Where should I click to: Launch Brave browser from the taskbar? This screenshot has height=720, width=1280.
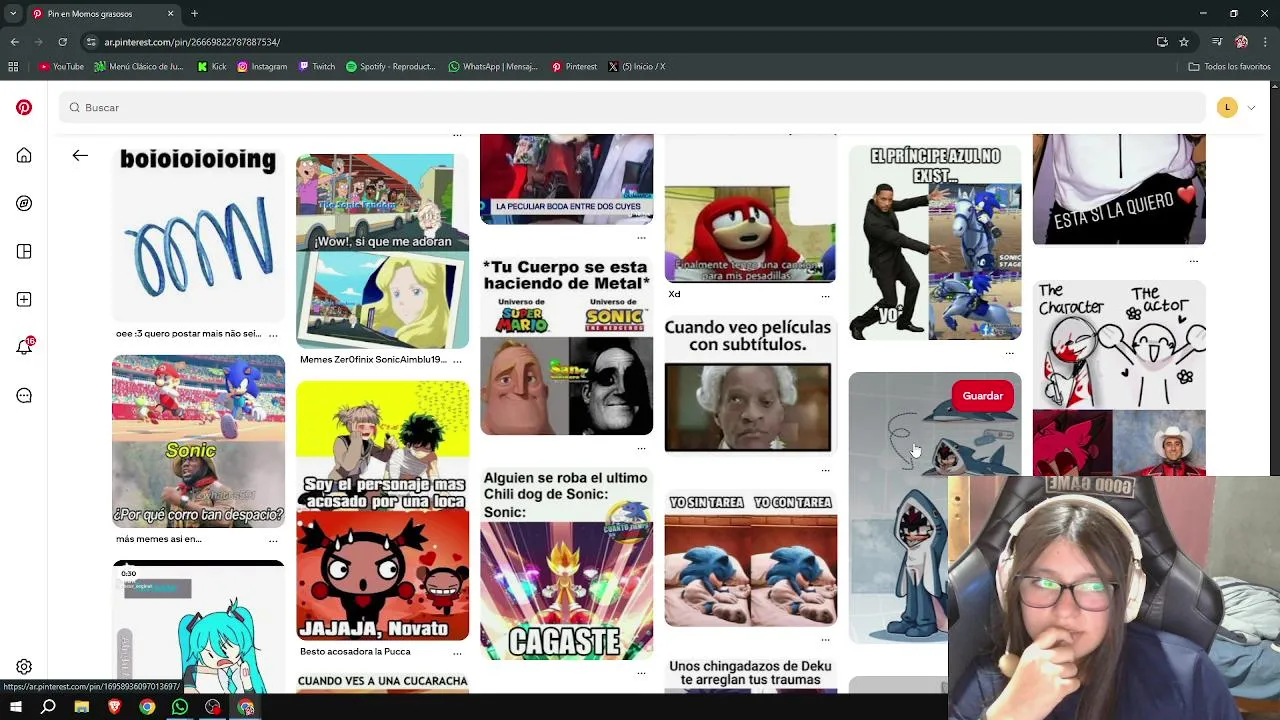click(114, 707)
